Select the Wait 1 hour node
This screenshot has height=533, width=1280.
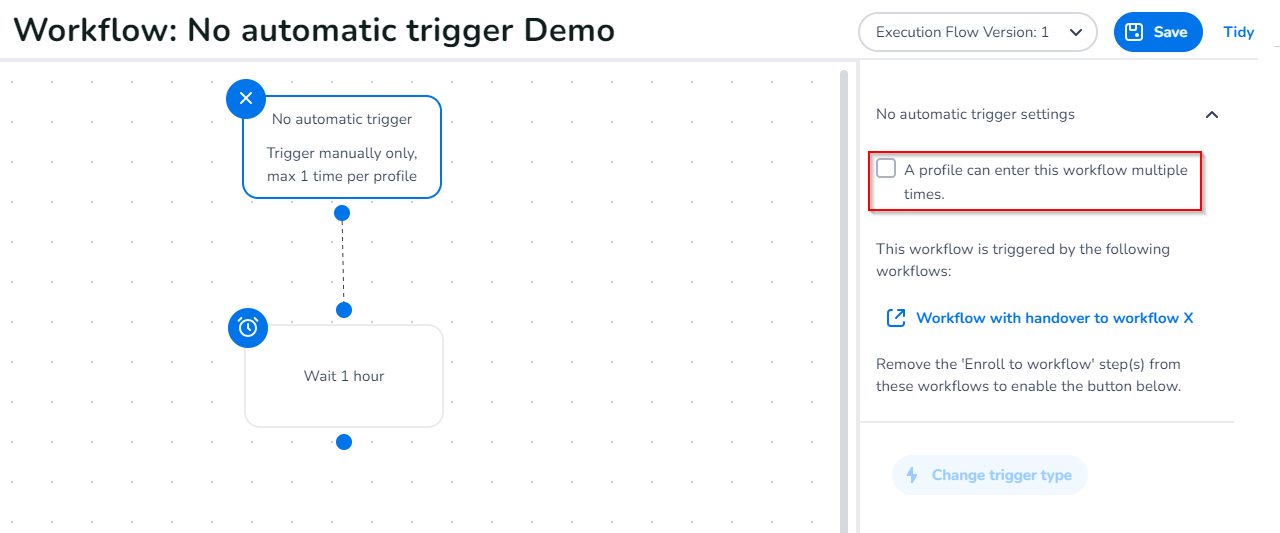344,376
